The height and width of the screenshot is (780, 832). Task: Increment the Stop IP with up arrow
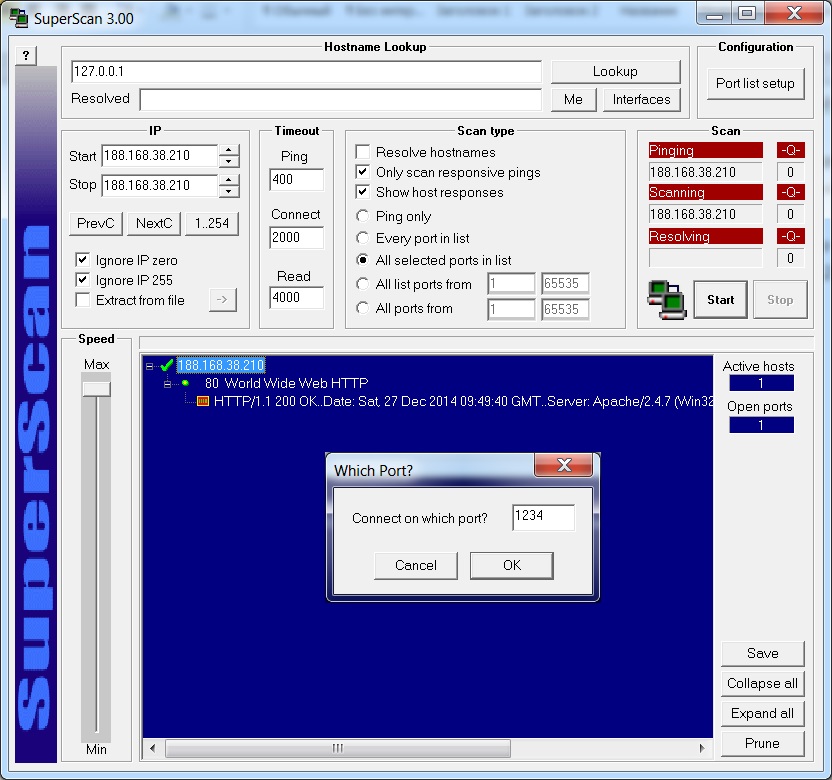point(229,180)
